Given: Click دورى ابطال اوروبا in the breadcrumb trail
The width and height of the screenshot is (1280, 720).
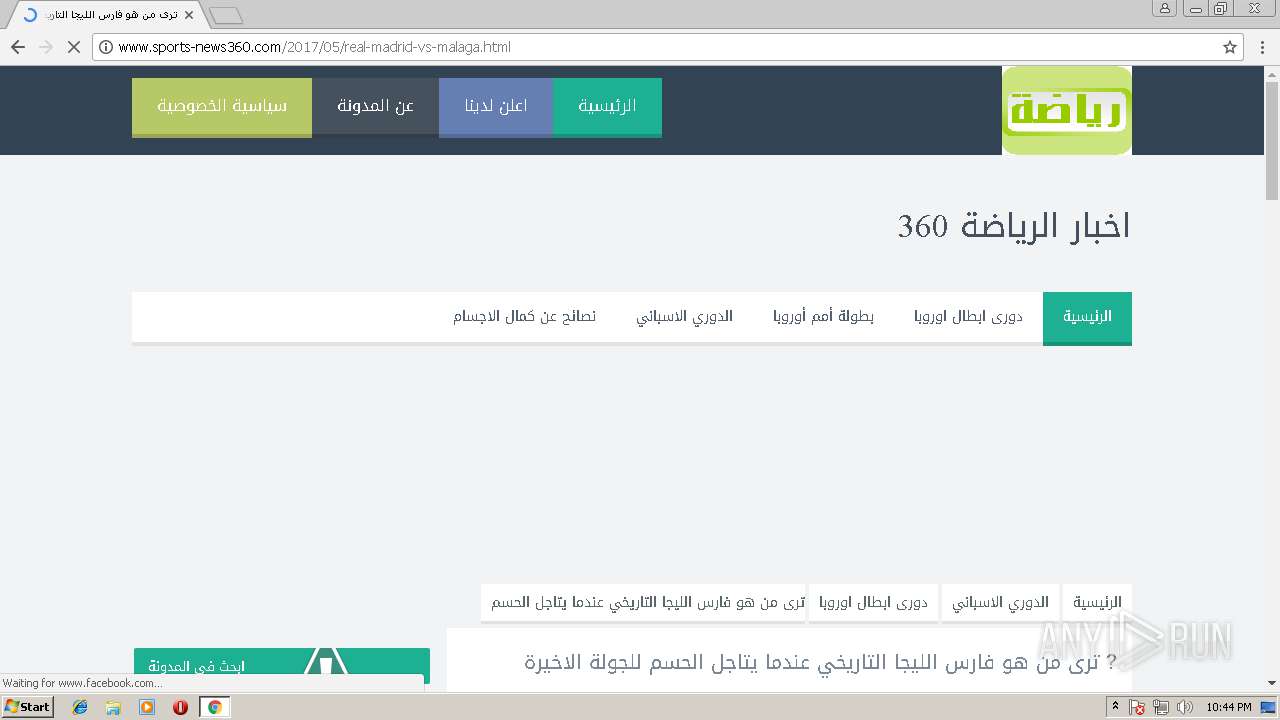Looking at the screenshot, I should pos(873,602).
